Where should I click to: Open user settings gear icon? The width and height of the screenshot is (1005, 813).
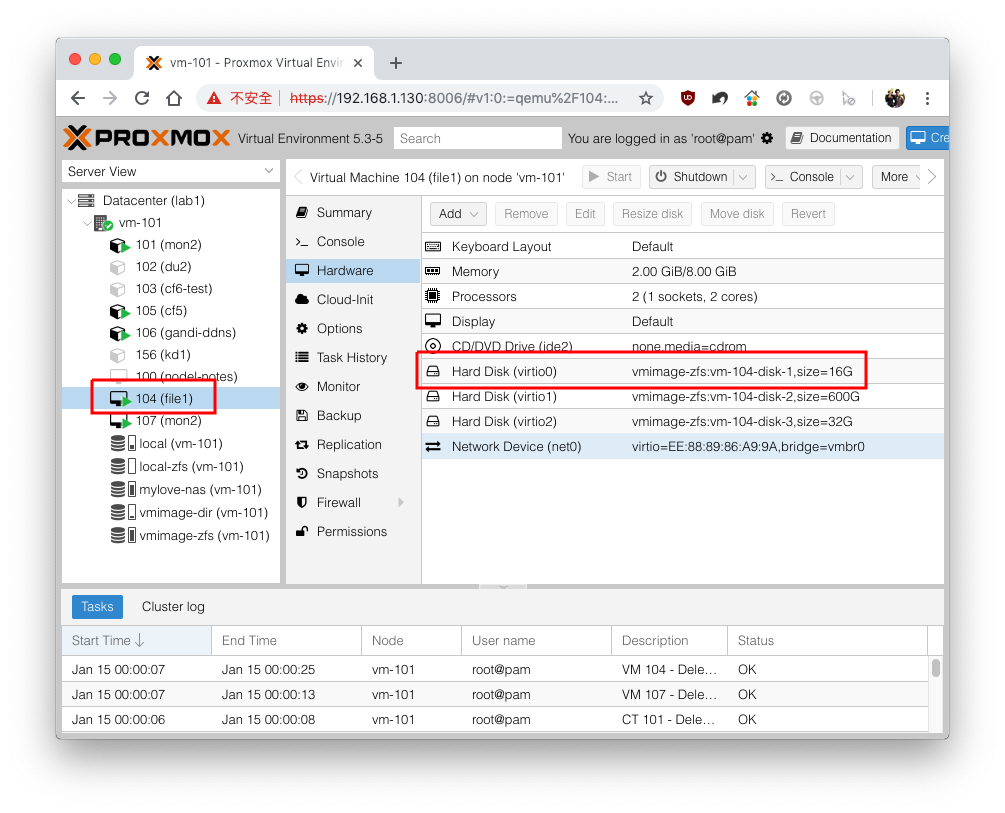click(x=767, y=138)
